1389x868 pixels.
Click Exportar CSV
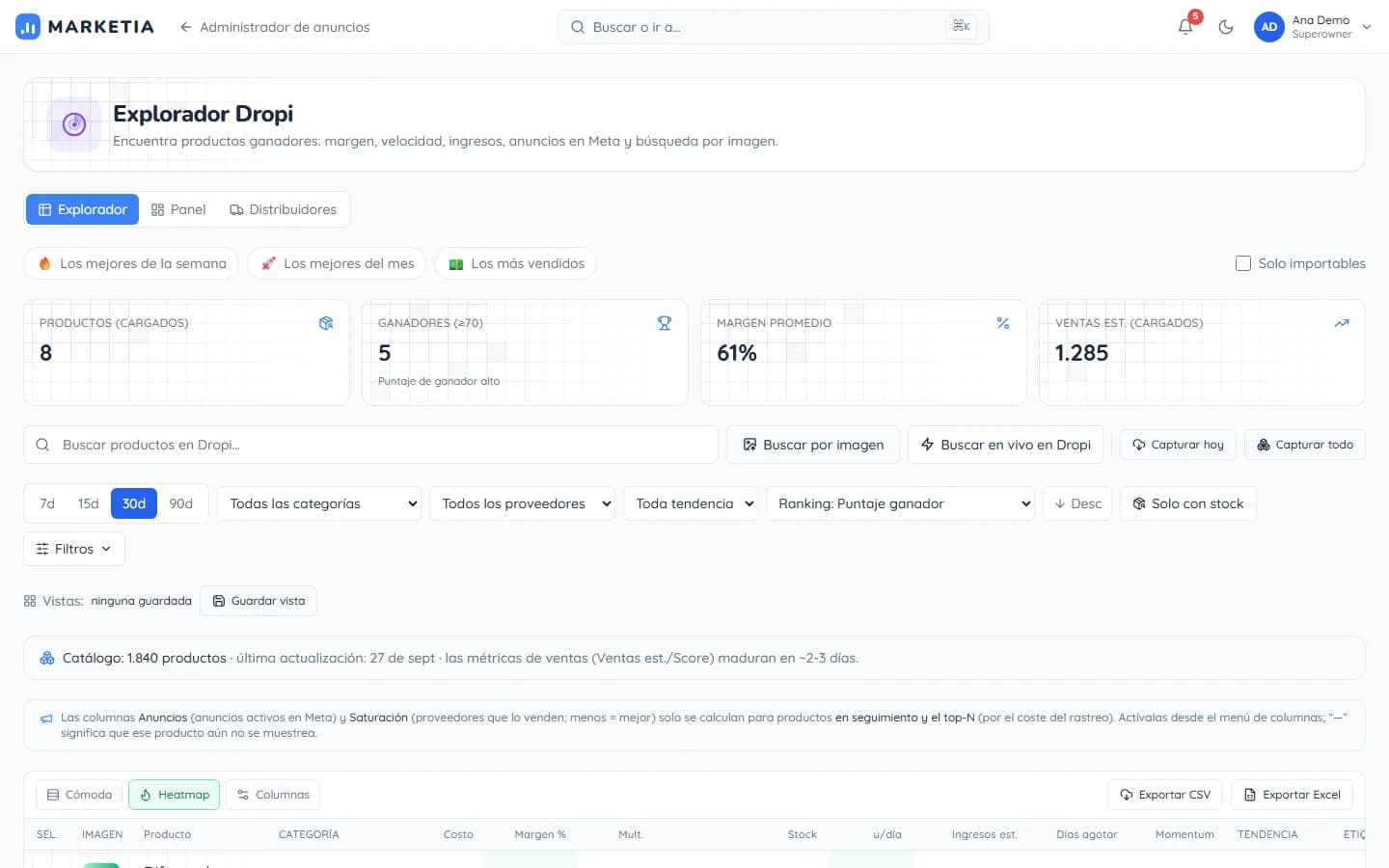[x=1165, y=795]
